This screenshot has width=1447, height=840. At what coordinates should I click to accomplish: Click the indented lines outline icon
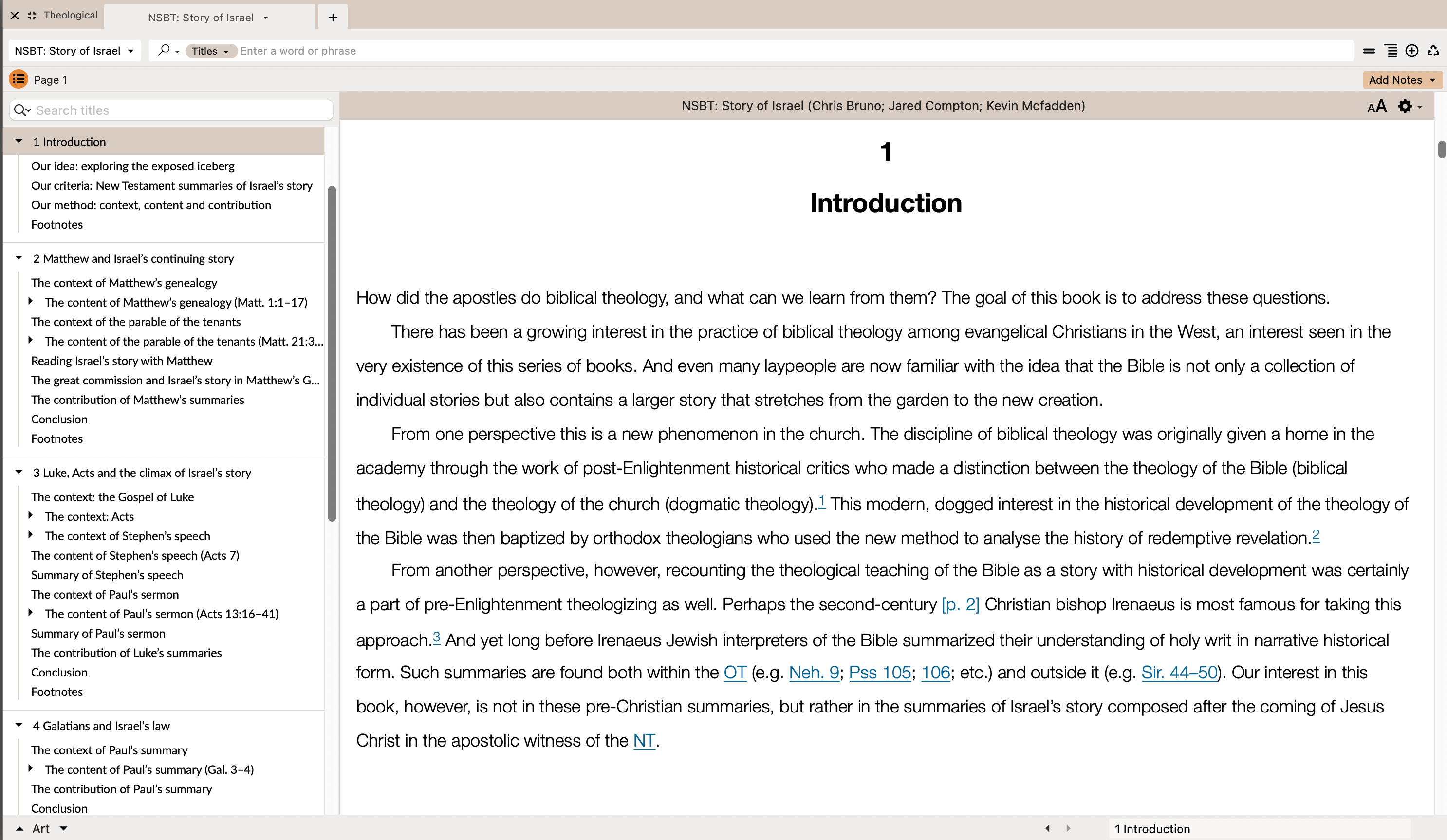[1391, 51]
